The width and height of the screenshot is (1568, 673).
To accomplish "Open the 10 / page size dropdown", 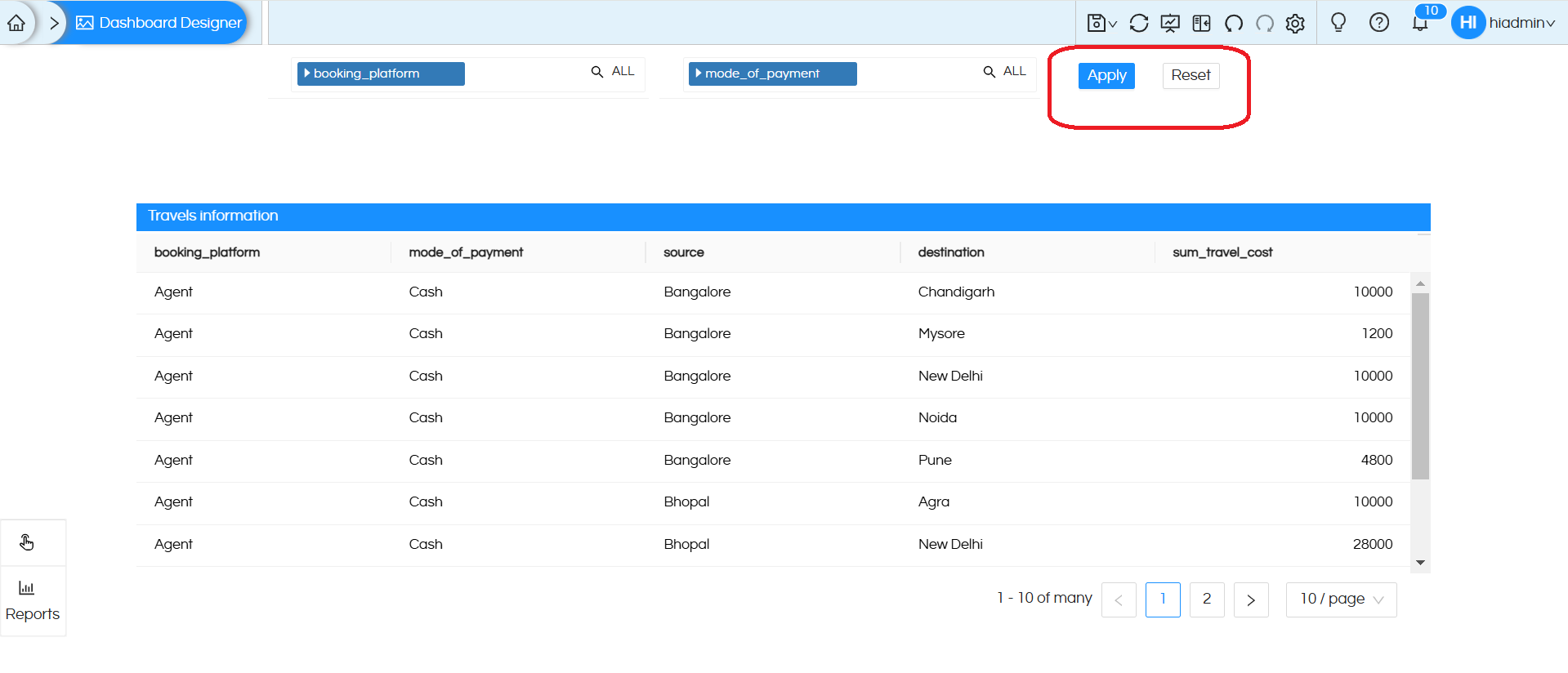I will click(1341, 599).
